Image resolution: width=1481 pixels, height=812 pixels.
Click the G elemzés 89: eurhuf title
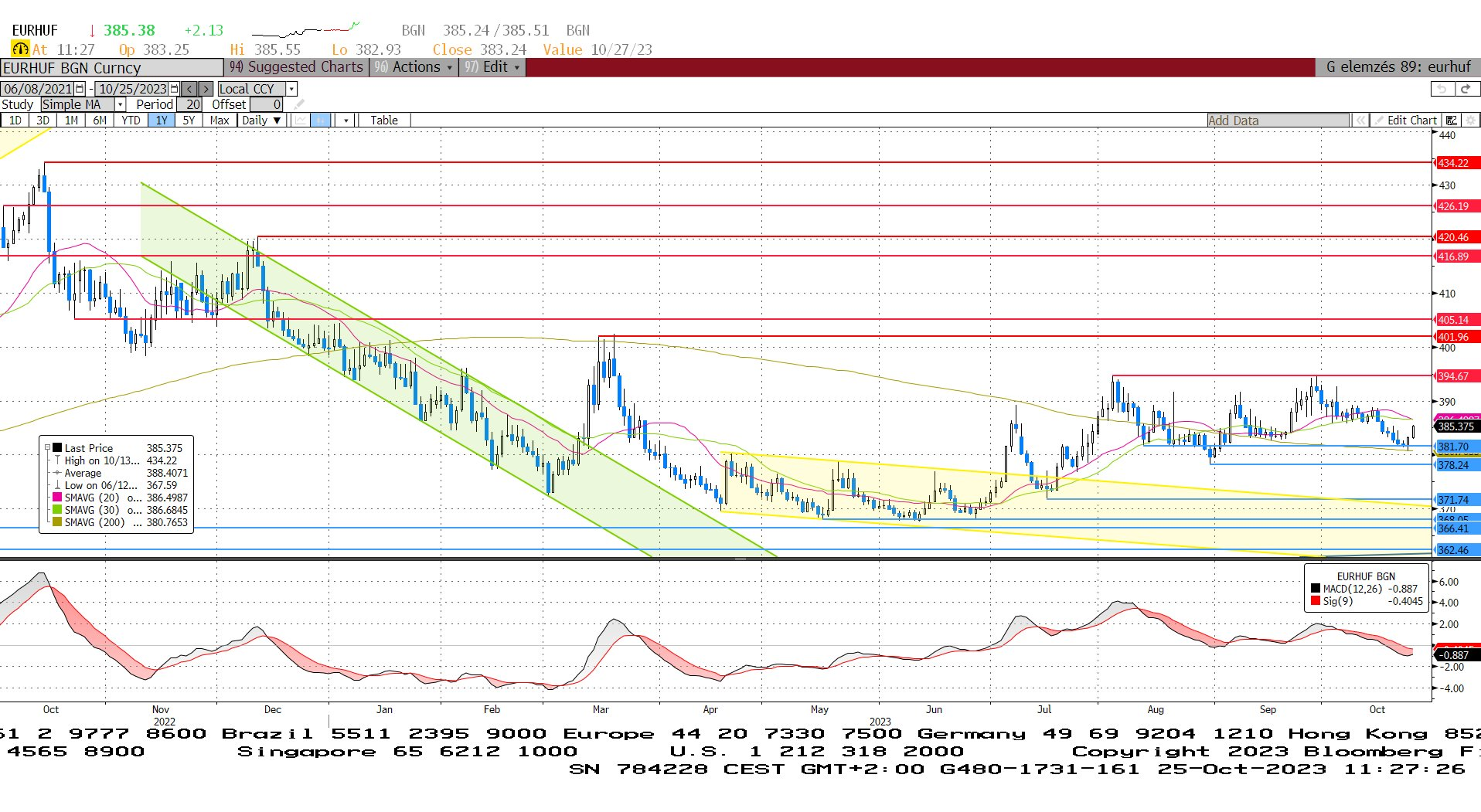pyautogui.click(x=1398, y=67)
